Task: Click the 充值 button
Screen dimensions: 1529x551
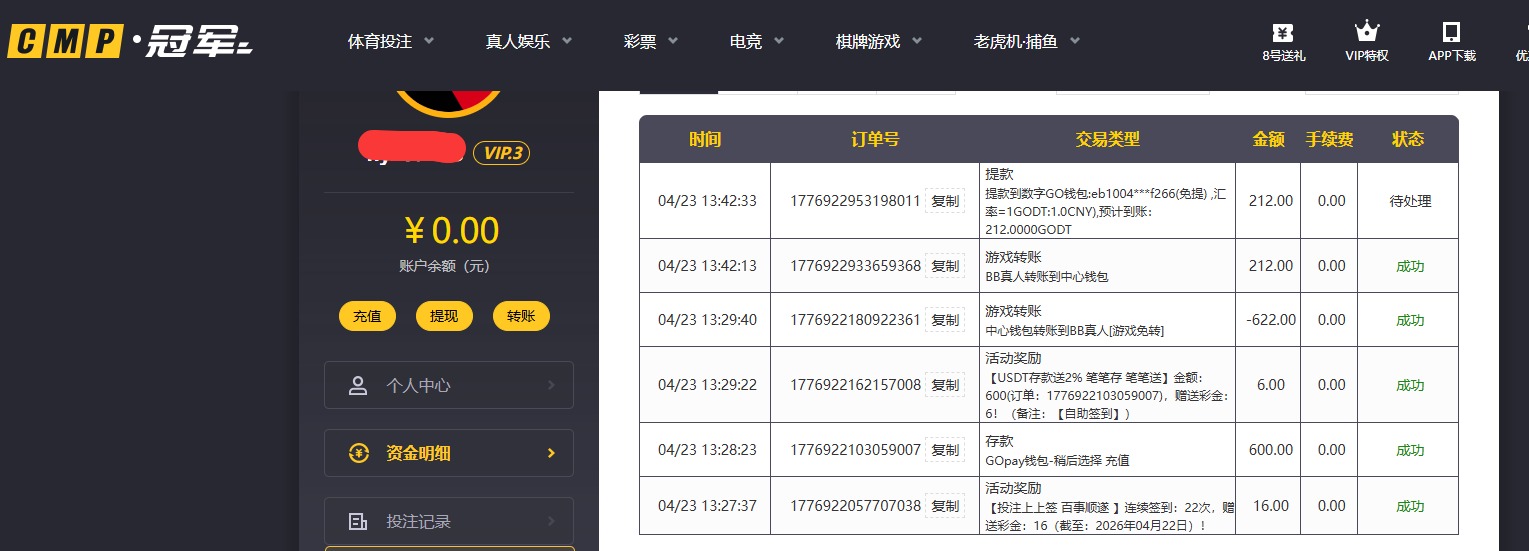Action: pos(367,316)
